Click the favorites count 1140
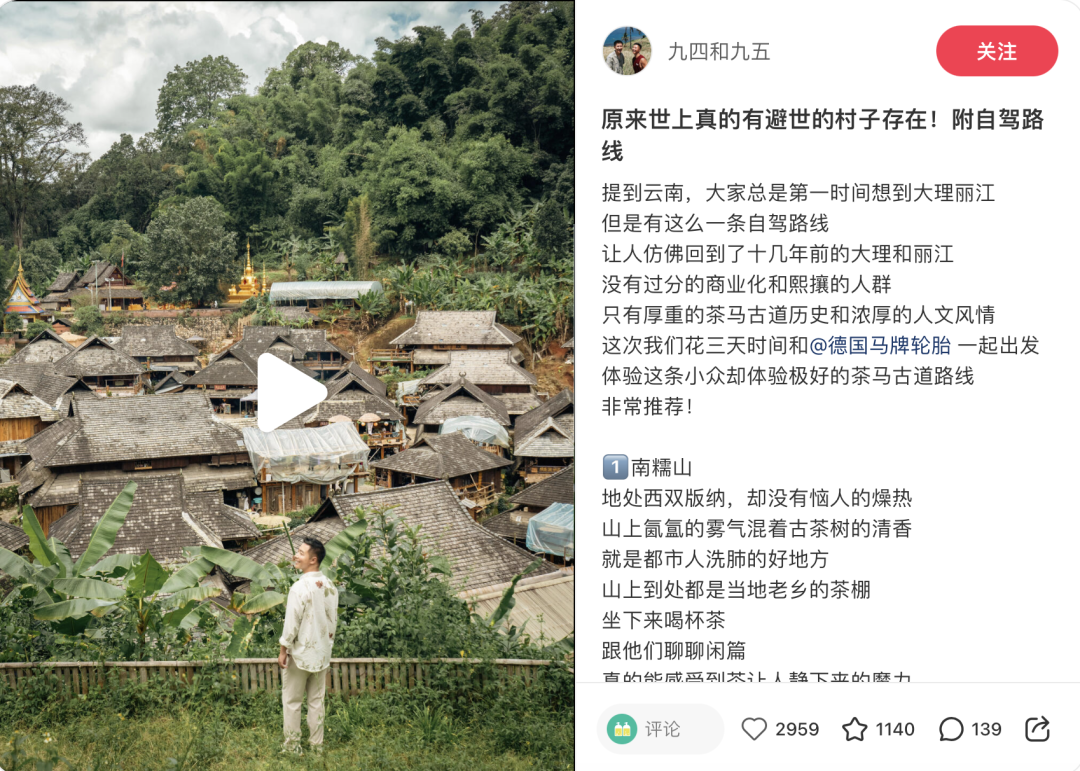The height and width of the screenshot is (771, 1080). point(895,729)
